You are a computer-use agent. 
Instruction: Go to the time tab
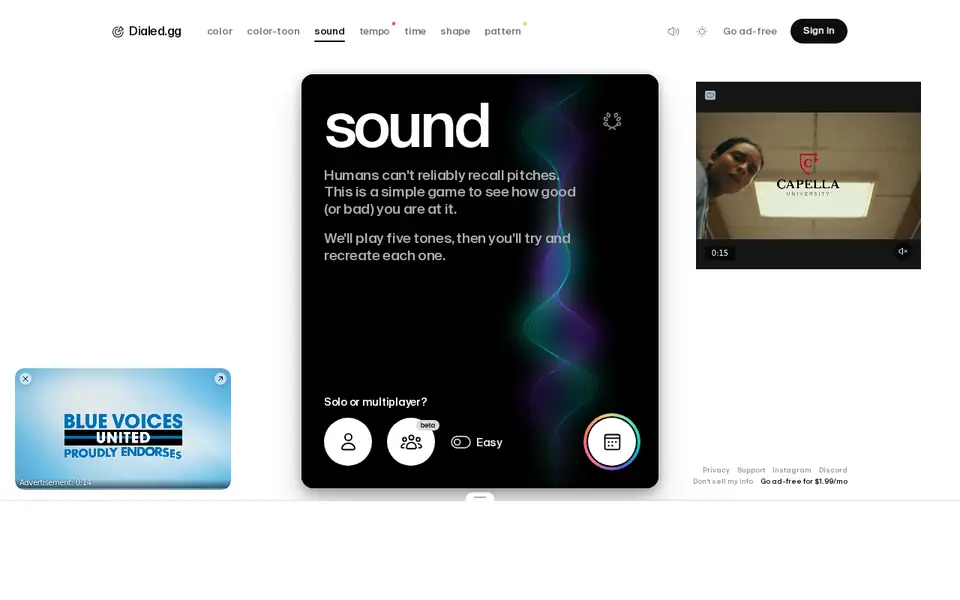[415, 31]
